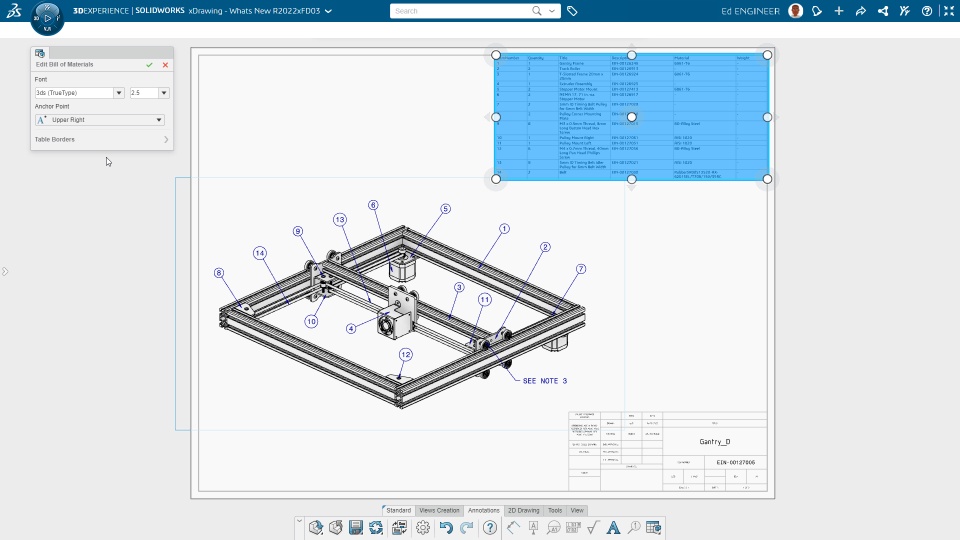Viewport: 960px width, 540px height.
Task: Click the EIN-00127006 title block number
Action: pyautogui.click(x=736, y=463)
